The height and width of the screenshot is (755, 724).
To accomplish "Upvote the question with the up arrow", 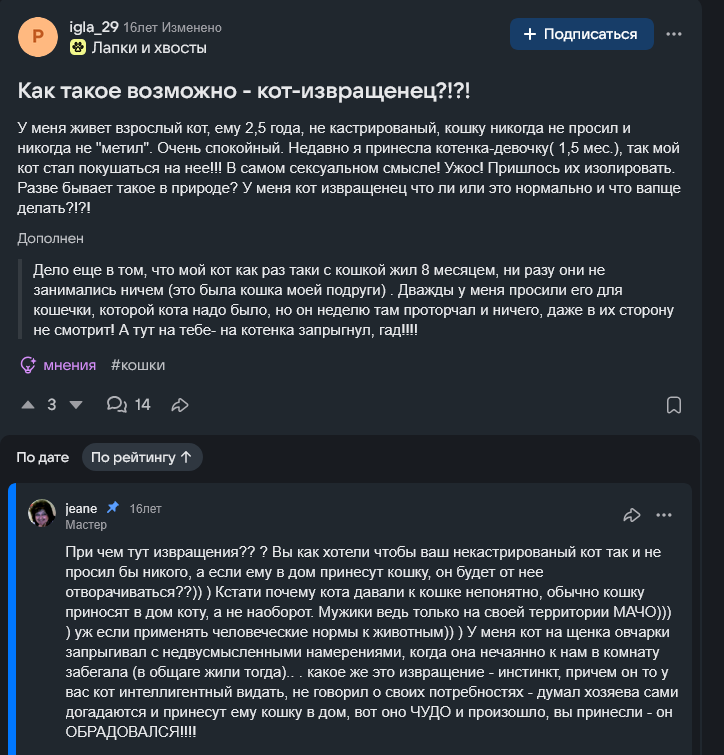I will [x=28, y=405].
